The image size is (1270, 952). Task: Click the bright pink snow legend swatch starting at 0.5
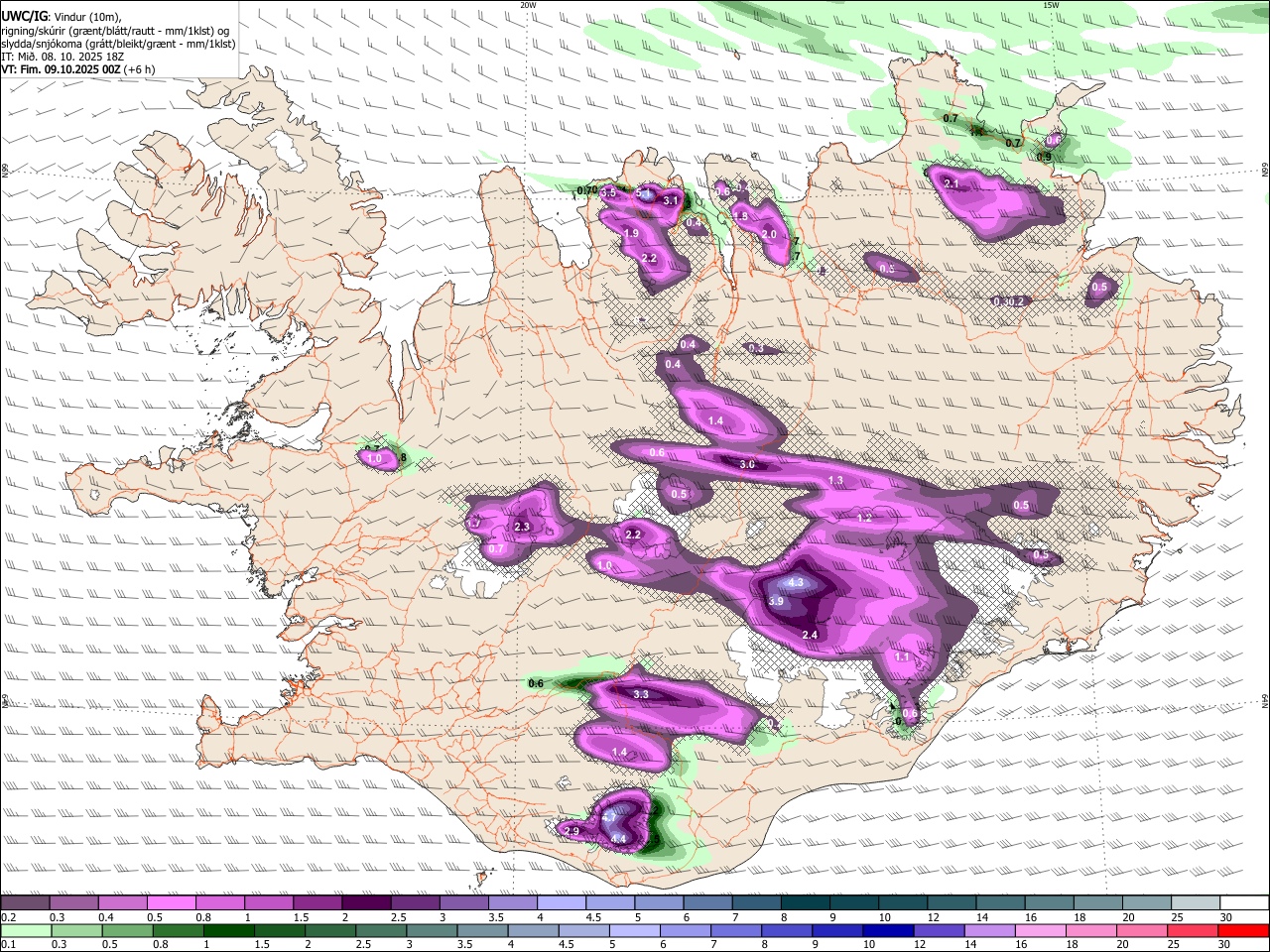[171, 903]
